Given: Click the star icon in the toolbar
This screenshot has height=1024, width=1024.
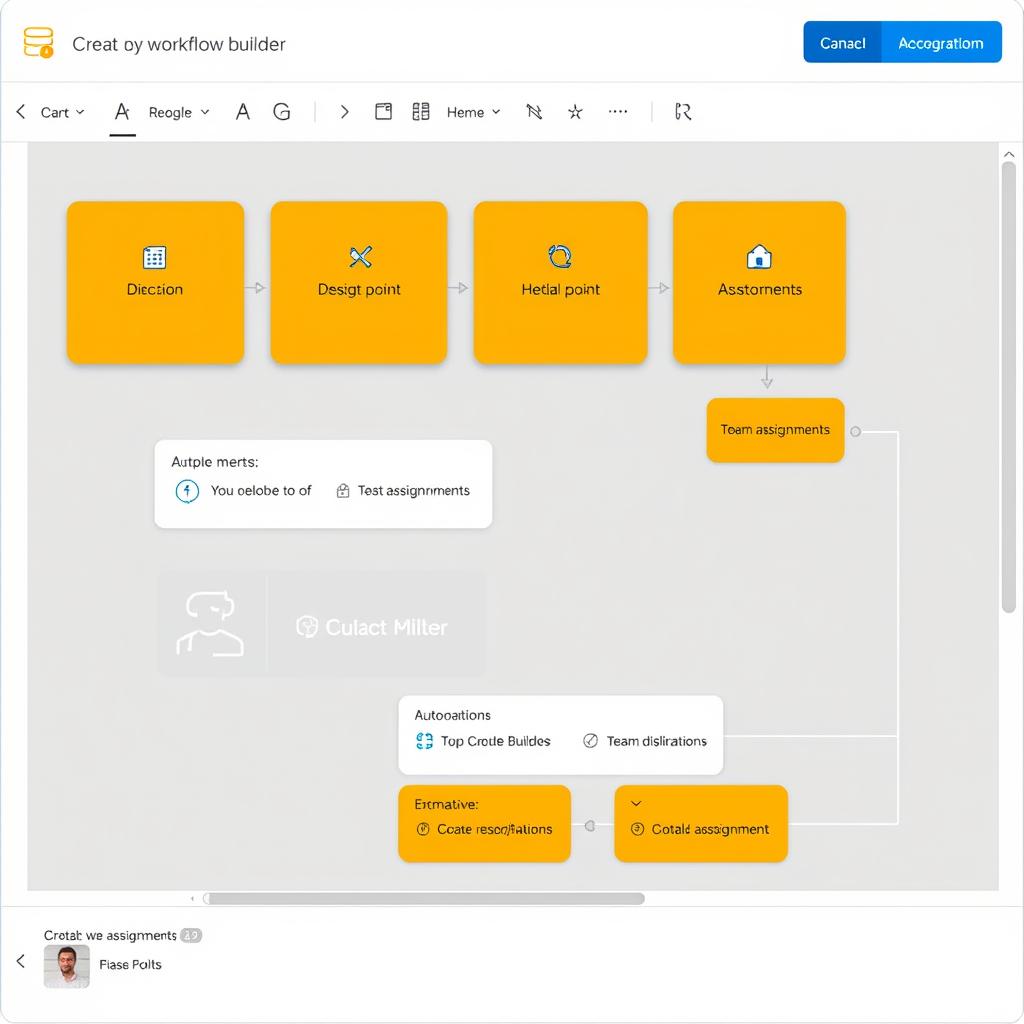Looking at the screenshot, I should click(x=575, y=112).
